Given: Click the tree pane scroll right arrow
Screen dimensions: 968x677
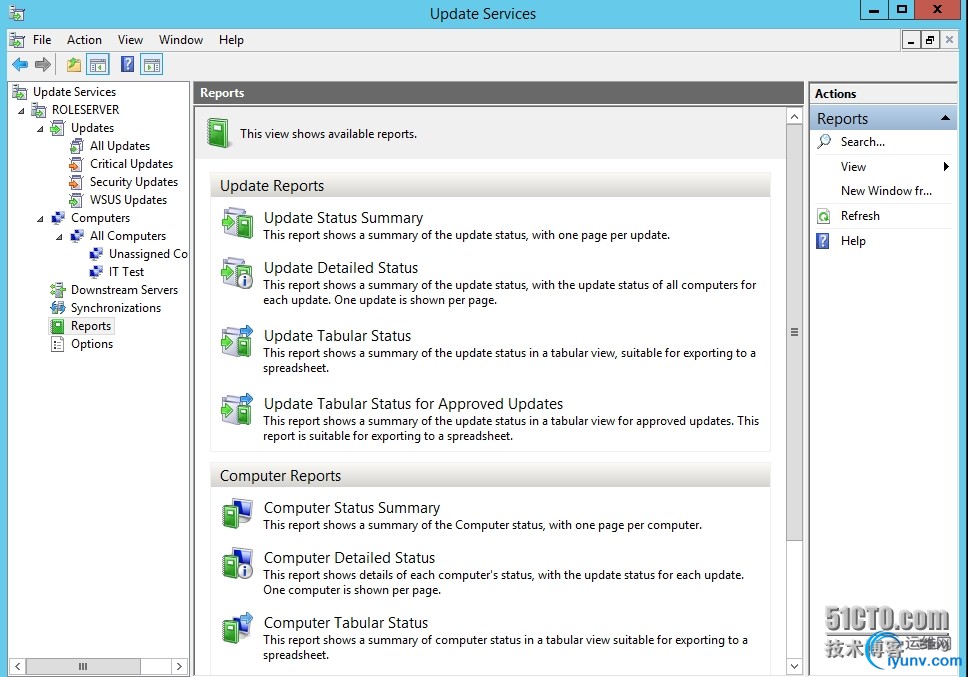Looking at the screenshot, I should 179,667.
